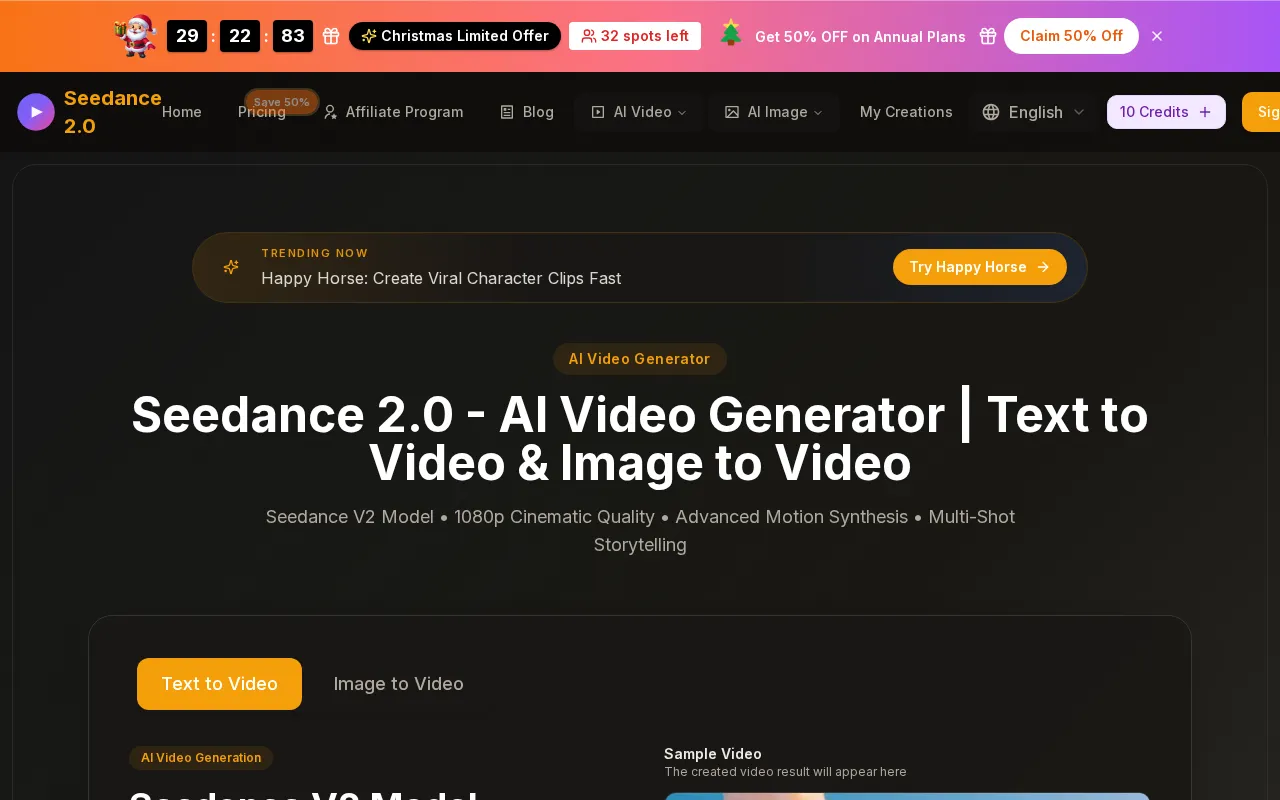Click the AI Video Generation label badge
The image size is (1280, 800).
click(201, 758)
